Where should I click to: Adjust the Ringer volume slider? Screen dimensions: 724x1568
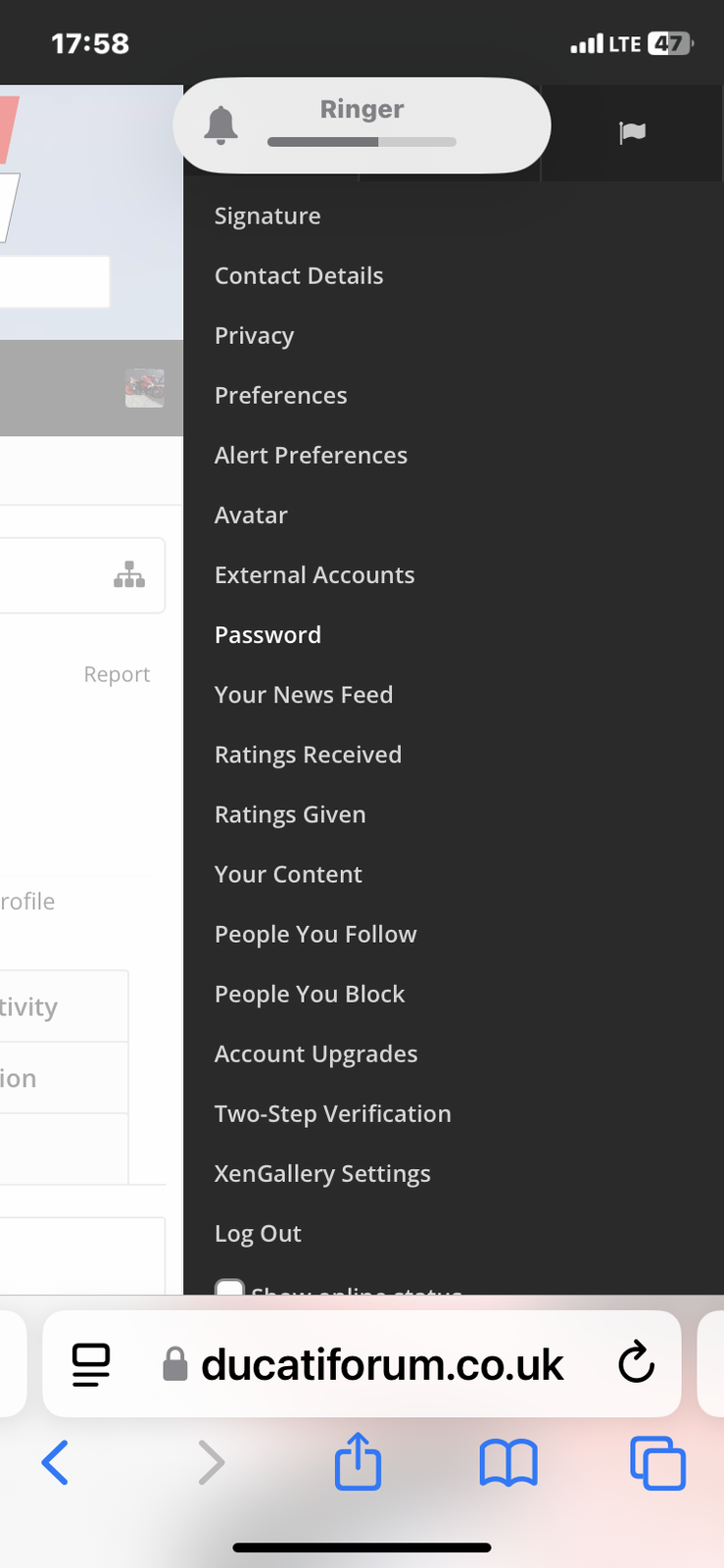[362, 142]
